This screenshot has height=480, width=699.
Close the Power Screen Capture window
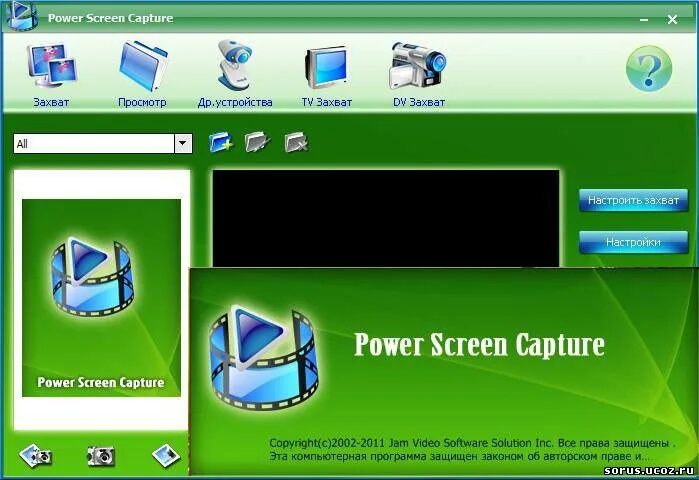pos(672,19)
